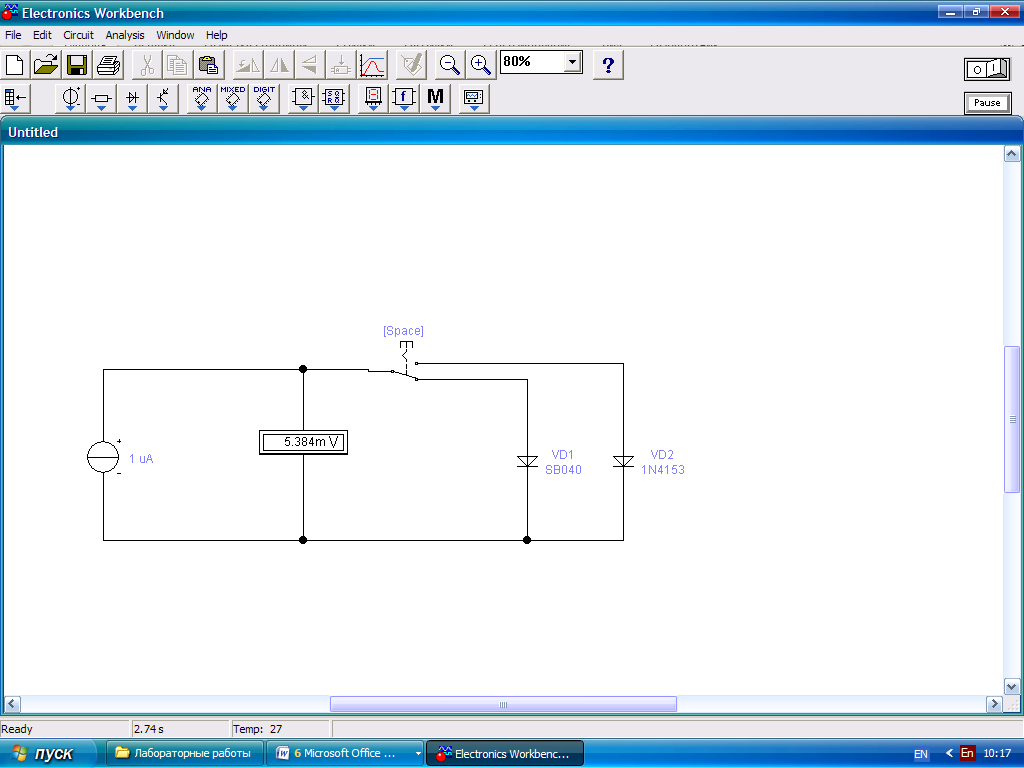The height and width of the screenshot is (768, 1024).
Task: Select the 1 uA current source
Action: point(103,456)
